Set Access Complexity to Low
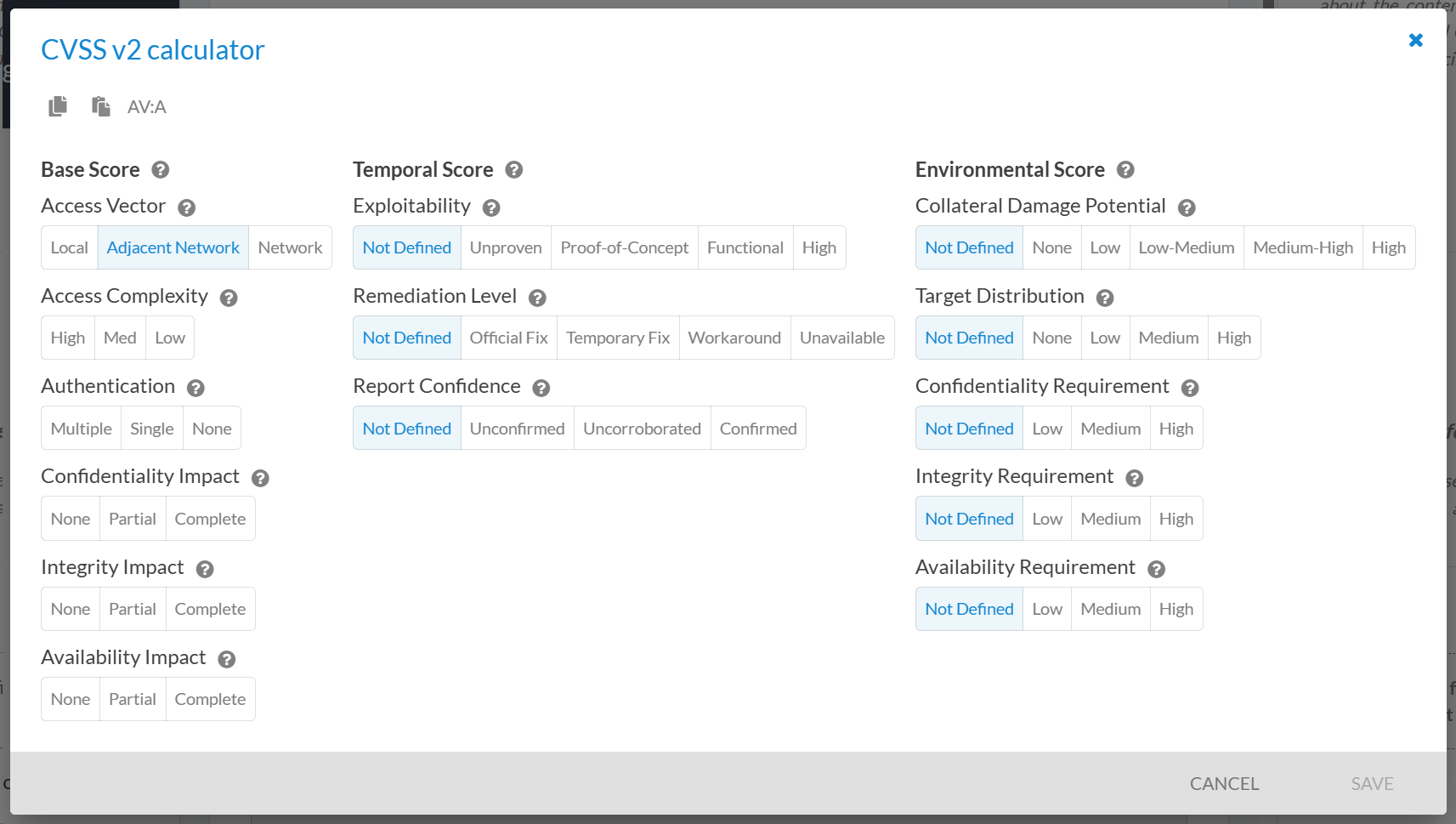Screen dimensions: 1456x824 pos(170,338)
